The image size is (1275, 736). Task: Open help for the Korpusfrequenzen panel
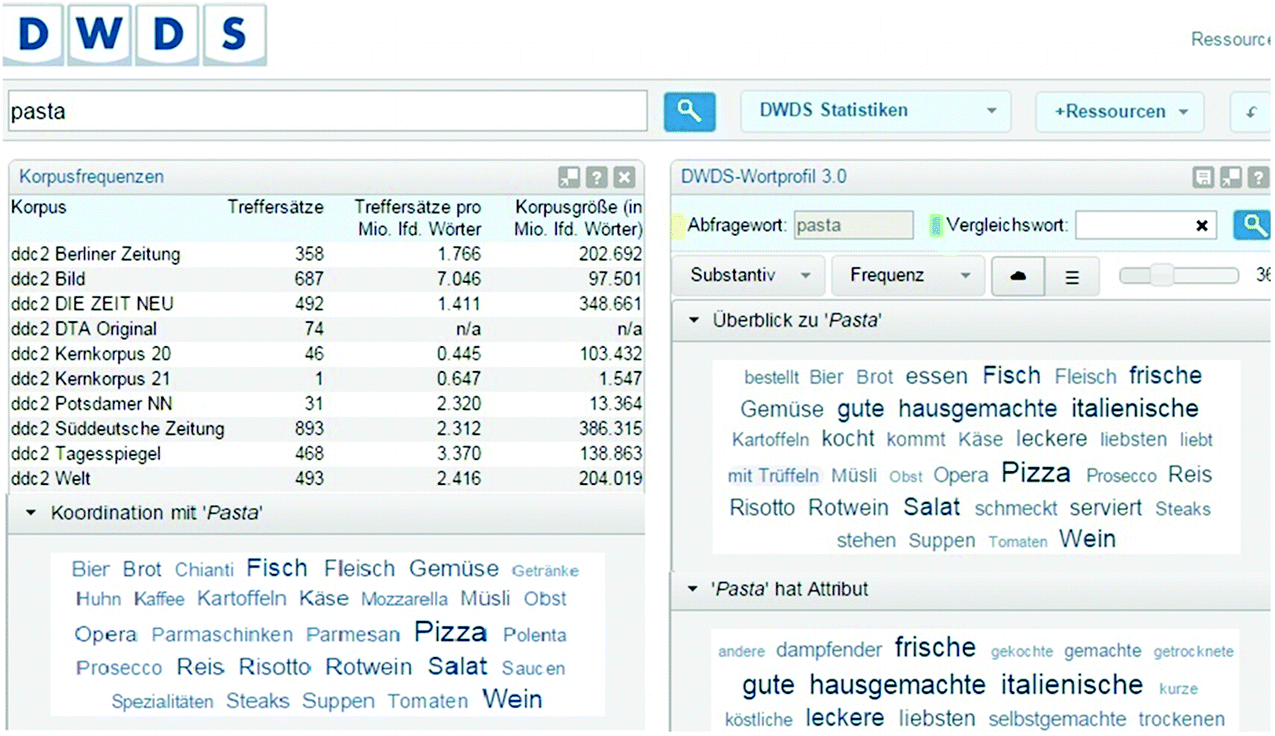point(596,177)
